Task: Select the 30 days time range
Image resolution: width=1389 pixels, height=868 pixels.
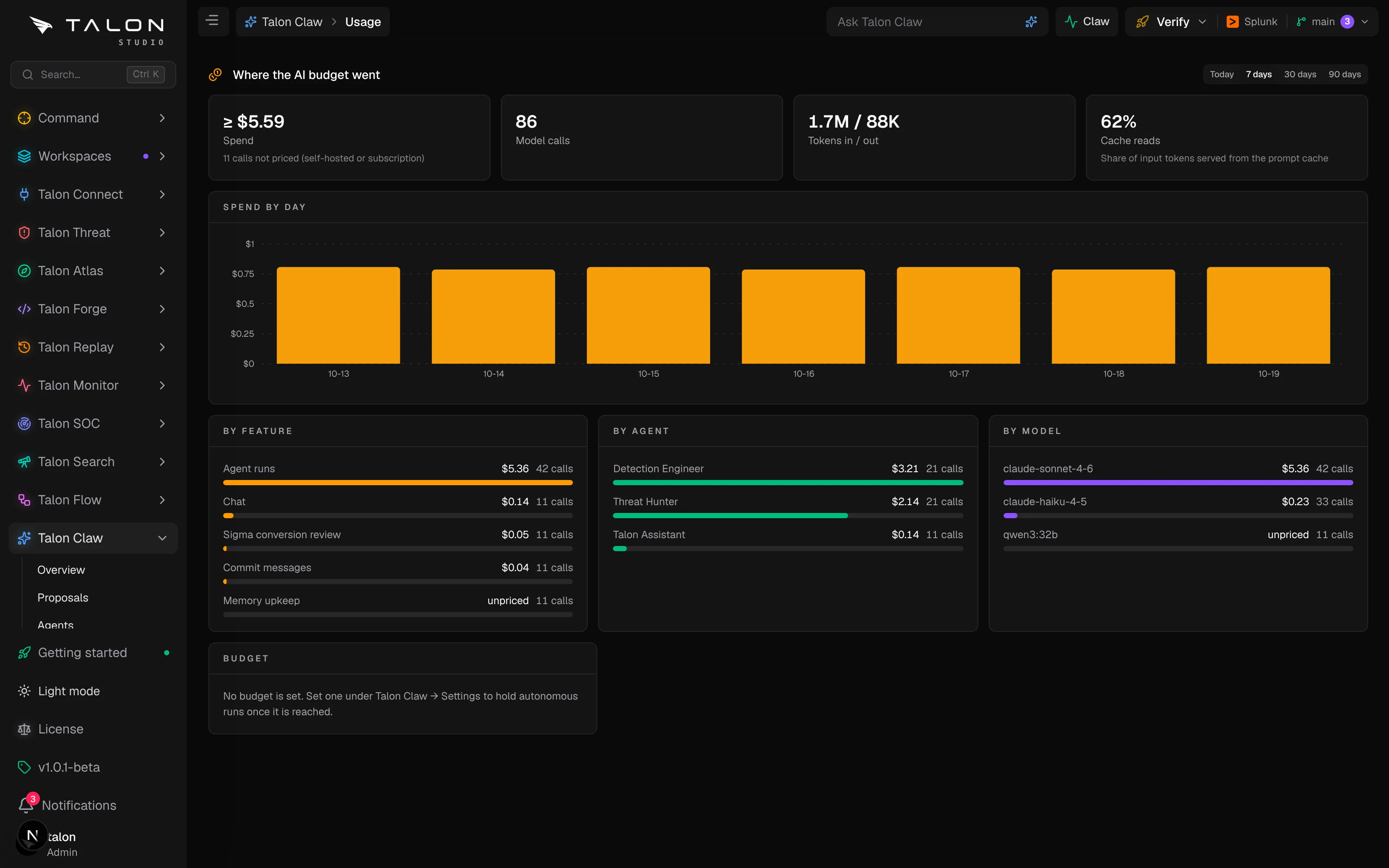Action: (x=1300, y=74)
